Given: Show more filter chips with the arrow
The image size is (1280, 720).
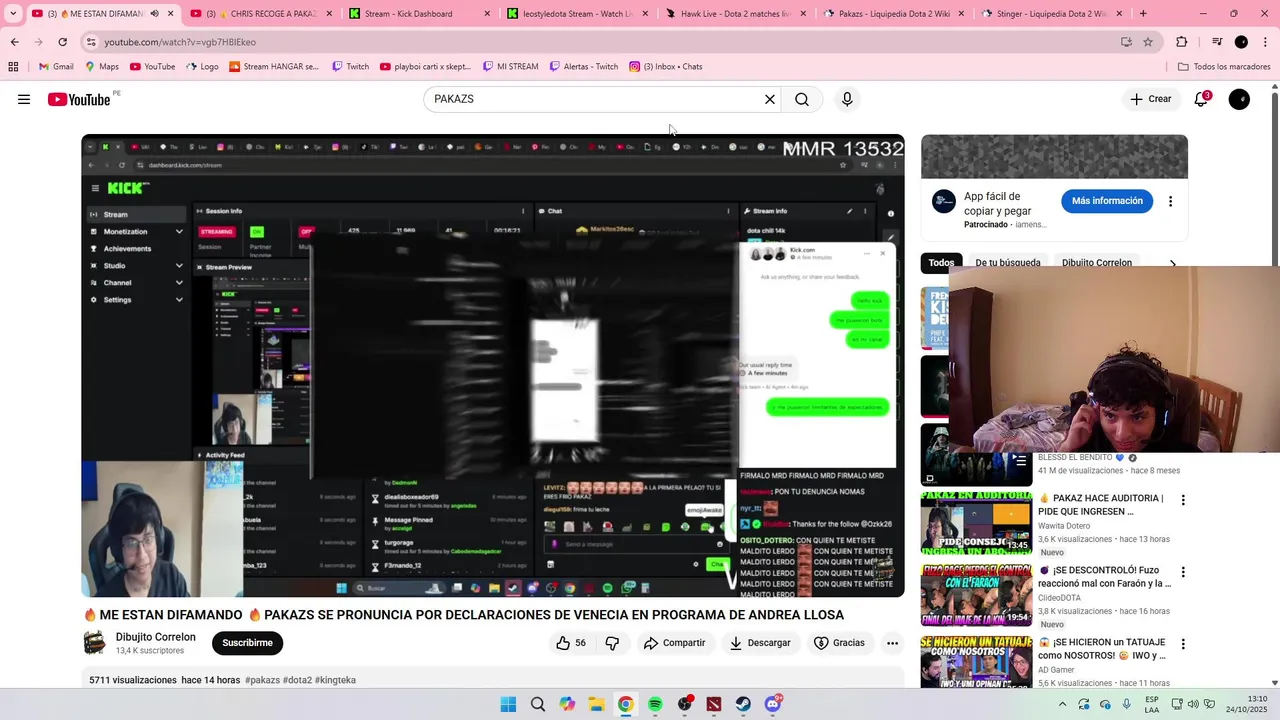Looking at the screenshot, I should tap(1172, 263).
